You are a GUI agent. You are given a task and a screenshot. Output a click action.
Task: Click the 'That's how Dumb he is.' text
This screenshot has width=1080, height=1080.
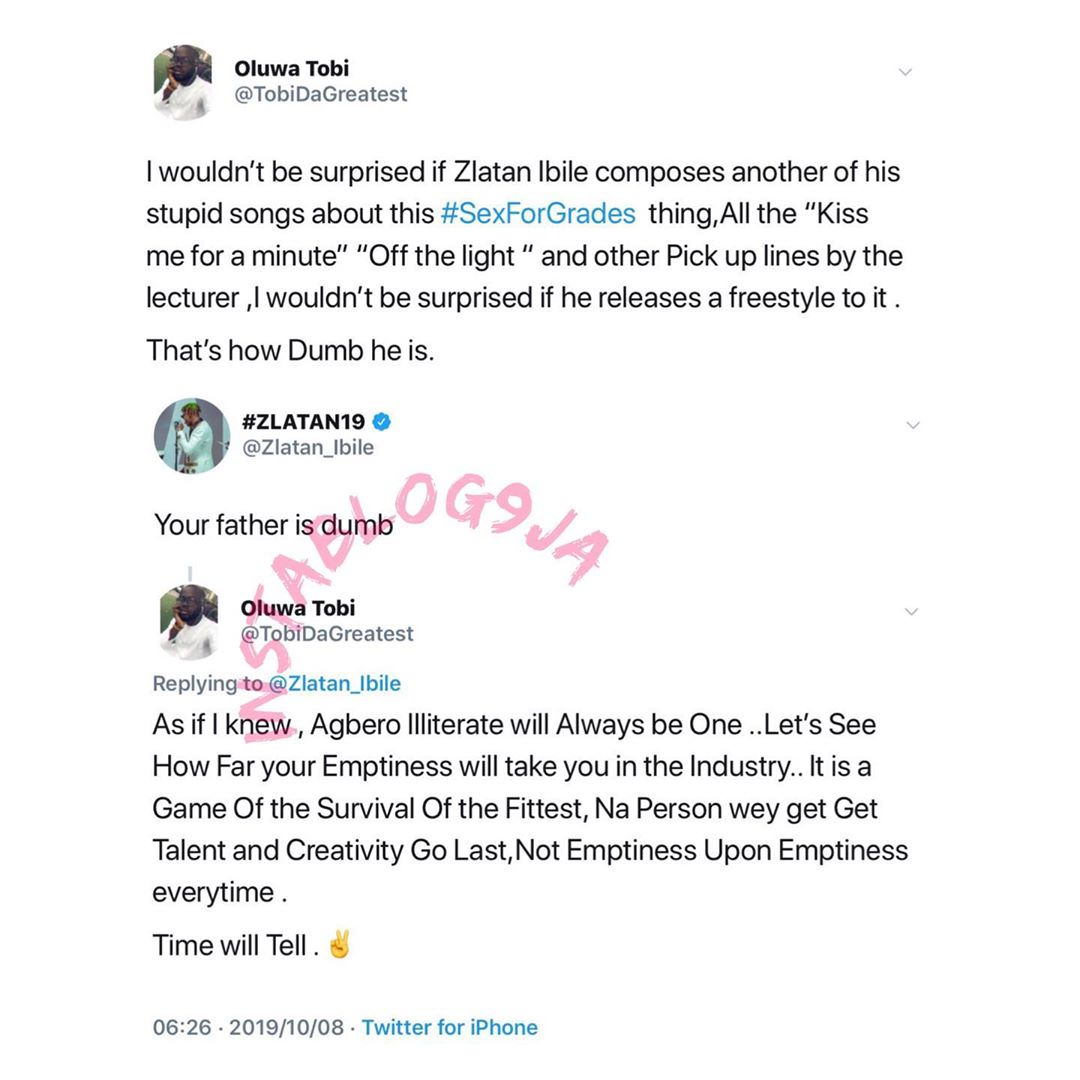290,350
